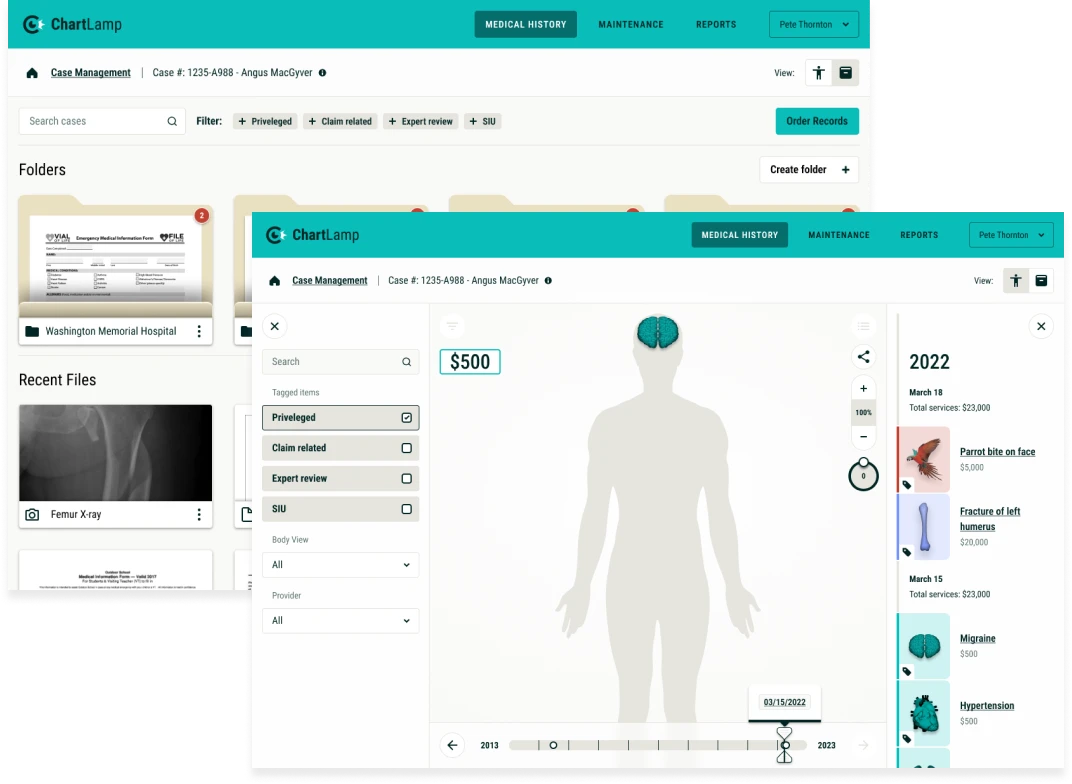The height and width of the screenshot is (784, 1072).
Task: Click red notification badge on hospital folder
Action: tap(201, 215)
